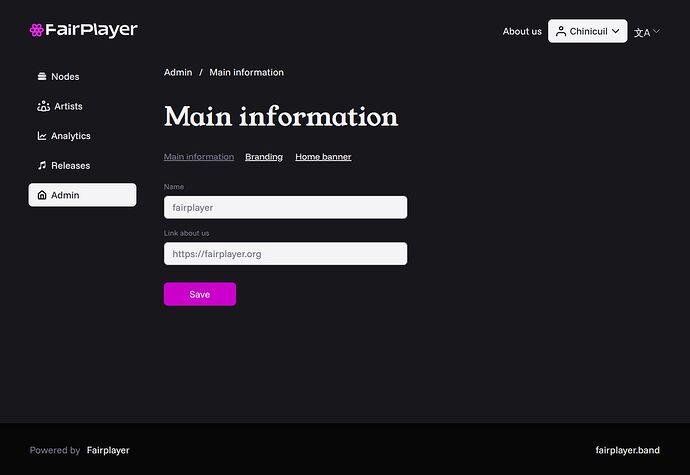This screenshot has width=690, height=475.
Task: Click the Save button
Action: tap(200, 294)
